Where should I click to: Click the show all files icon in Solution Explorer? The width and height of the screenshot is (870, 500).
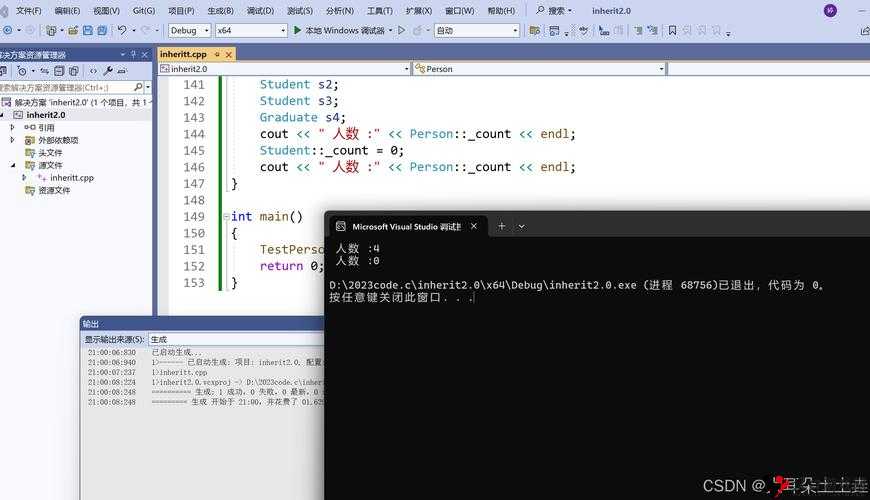(x=73, y=70)
